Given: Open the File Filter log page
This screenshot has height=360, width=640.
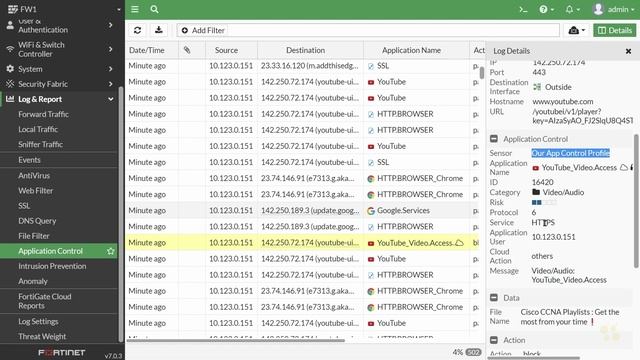Looking at the screenshot, I should pyautogui.click(x=34, y=236).
